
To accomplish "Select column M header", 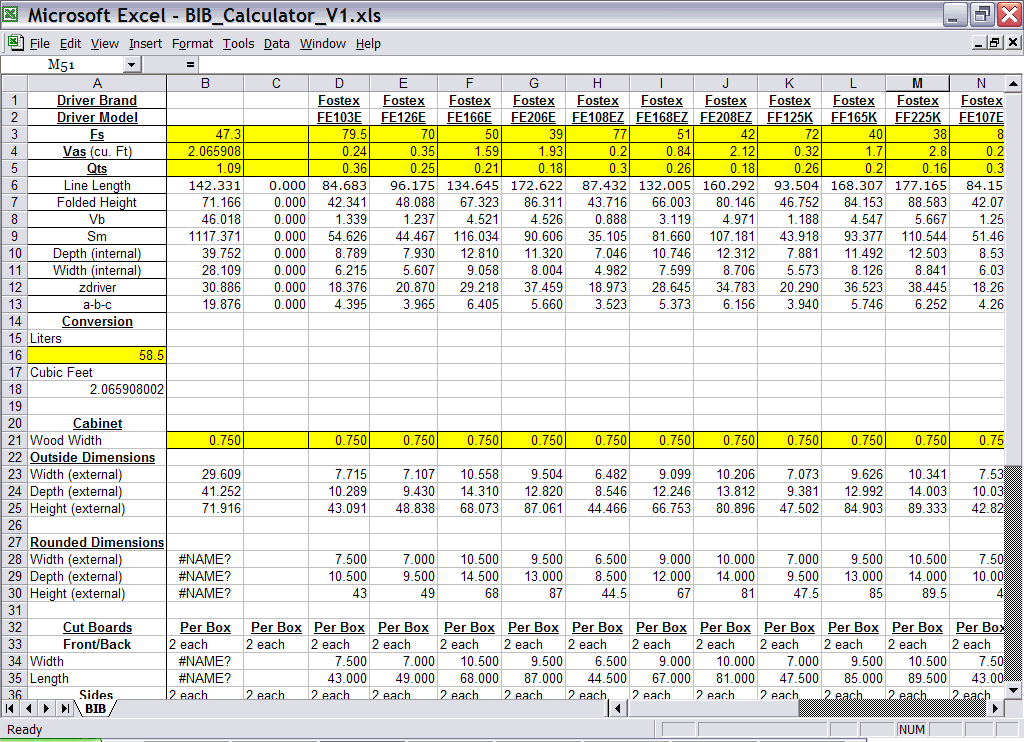I will (x=918, y=83).
